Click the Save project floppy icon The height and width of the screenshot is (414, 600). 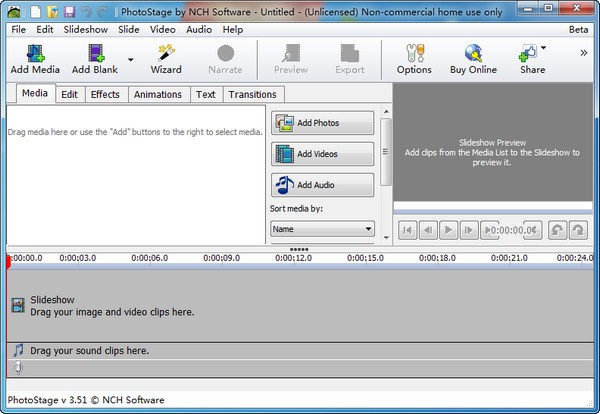pos(69,12)
